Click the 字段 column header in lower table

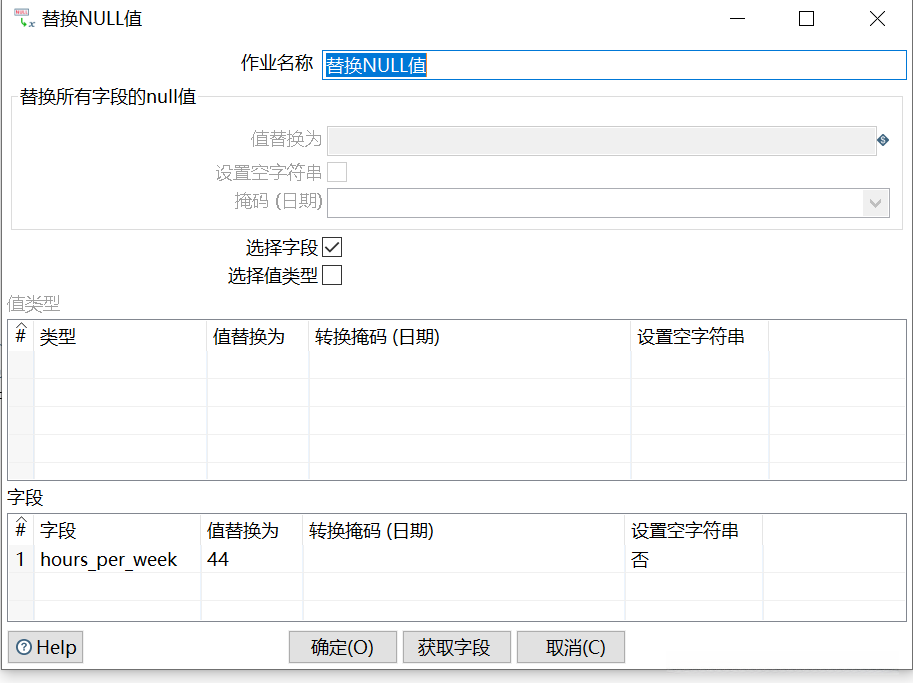click(x=117, y=530)
